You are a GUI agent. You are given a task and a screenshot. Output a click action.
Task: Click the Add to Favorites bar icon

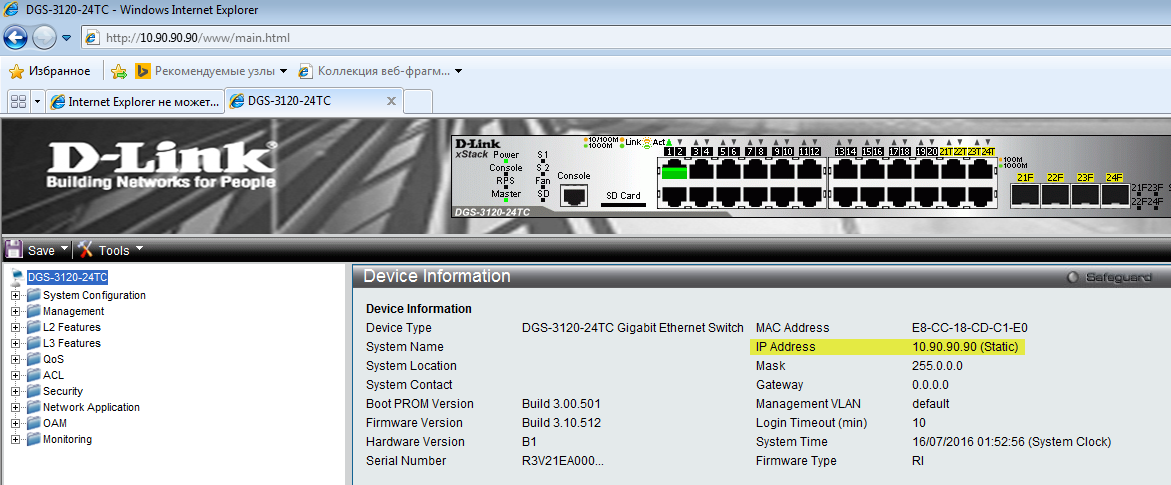(x=119, y=71)
